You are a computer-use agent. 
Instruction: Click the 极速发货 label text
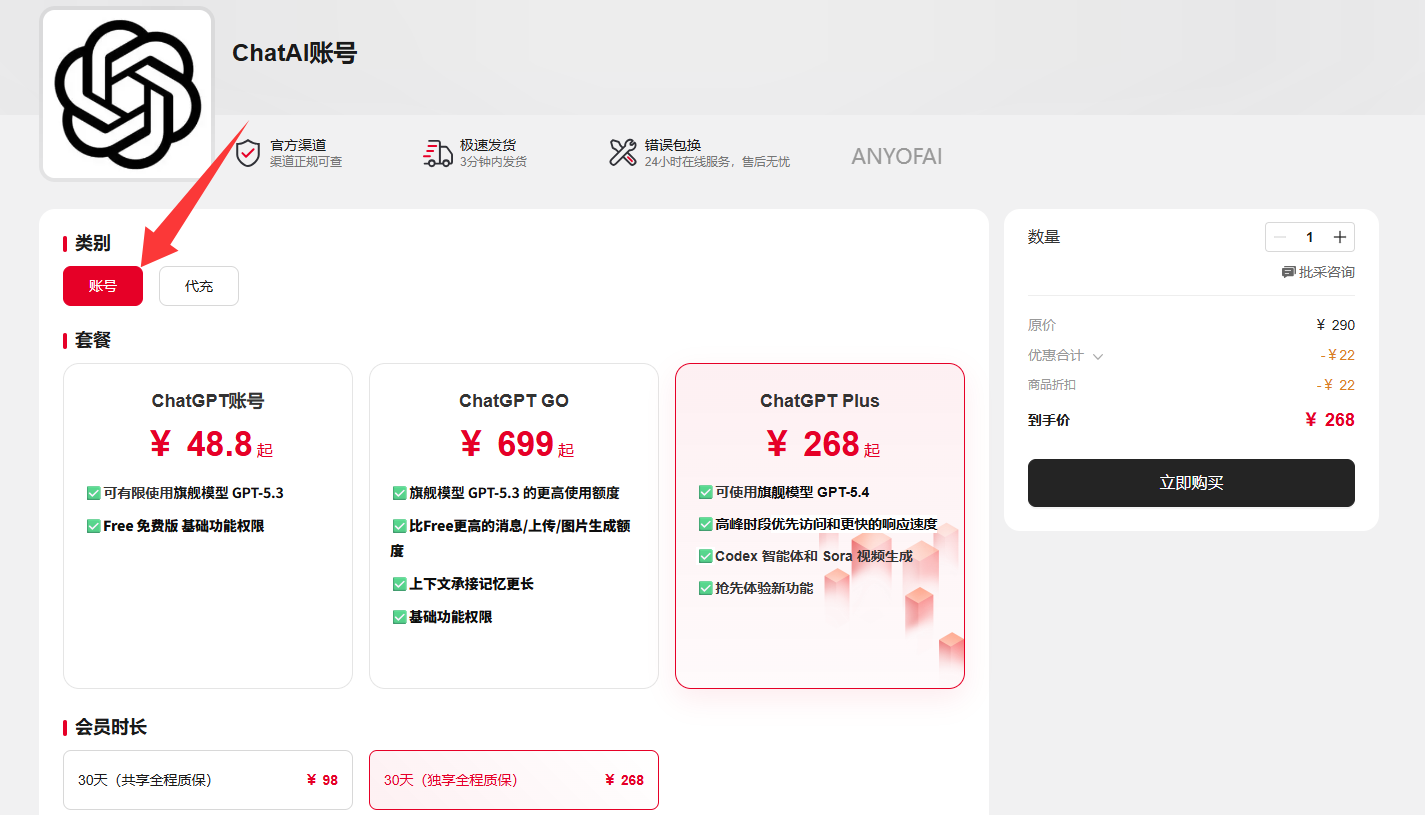tap(488, 145)
